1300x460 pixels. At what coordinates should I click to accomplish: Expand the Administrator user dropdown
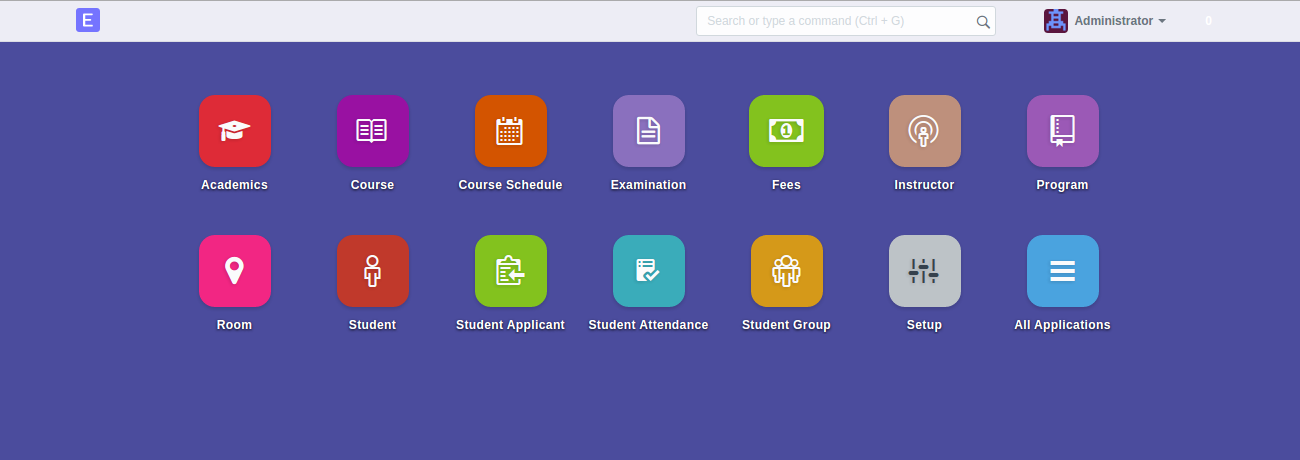click(1120, 21)
